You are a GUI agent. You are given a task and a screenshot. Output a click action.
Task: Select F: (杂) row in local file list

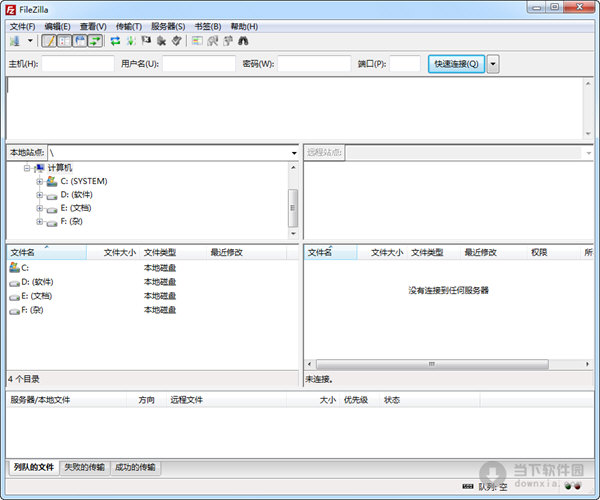[x=152, y=310]
